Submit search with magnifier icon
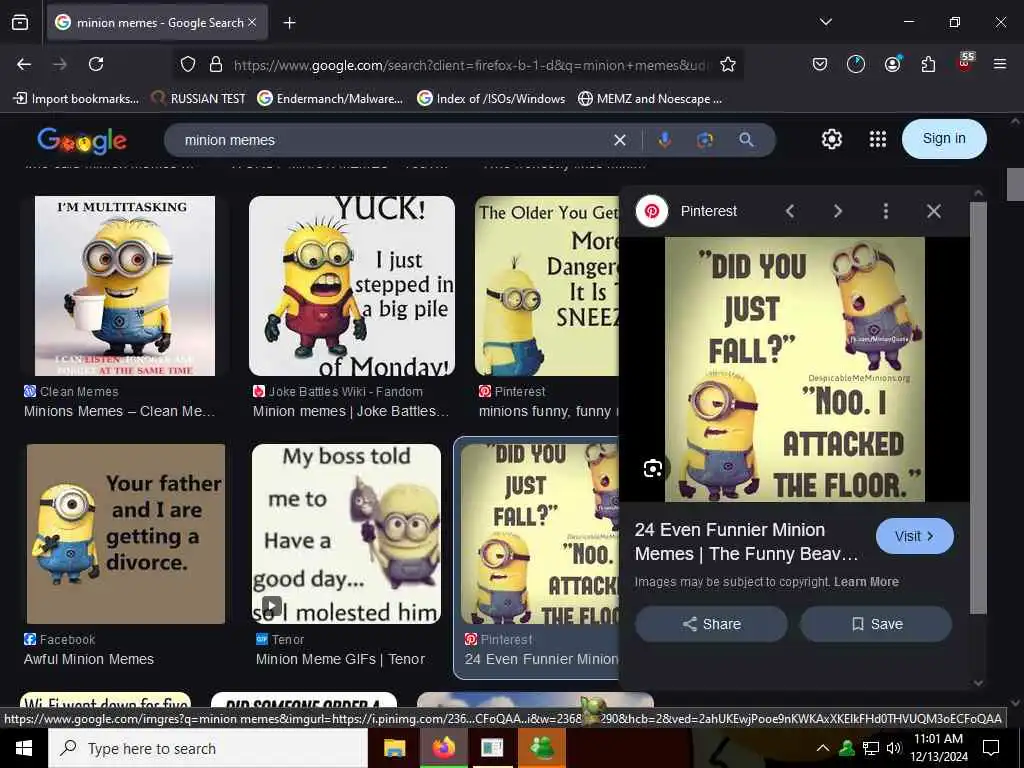The width and height of the screenshot is (1024, 768). pyautogui.click(x=746, y=140)
